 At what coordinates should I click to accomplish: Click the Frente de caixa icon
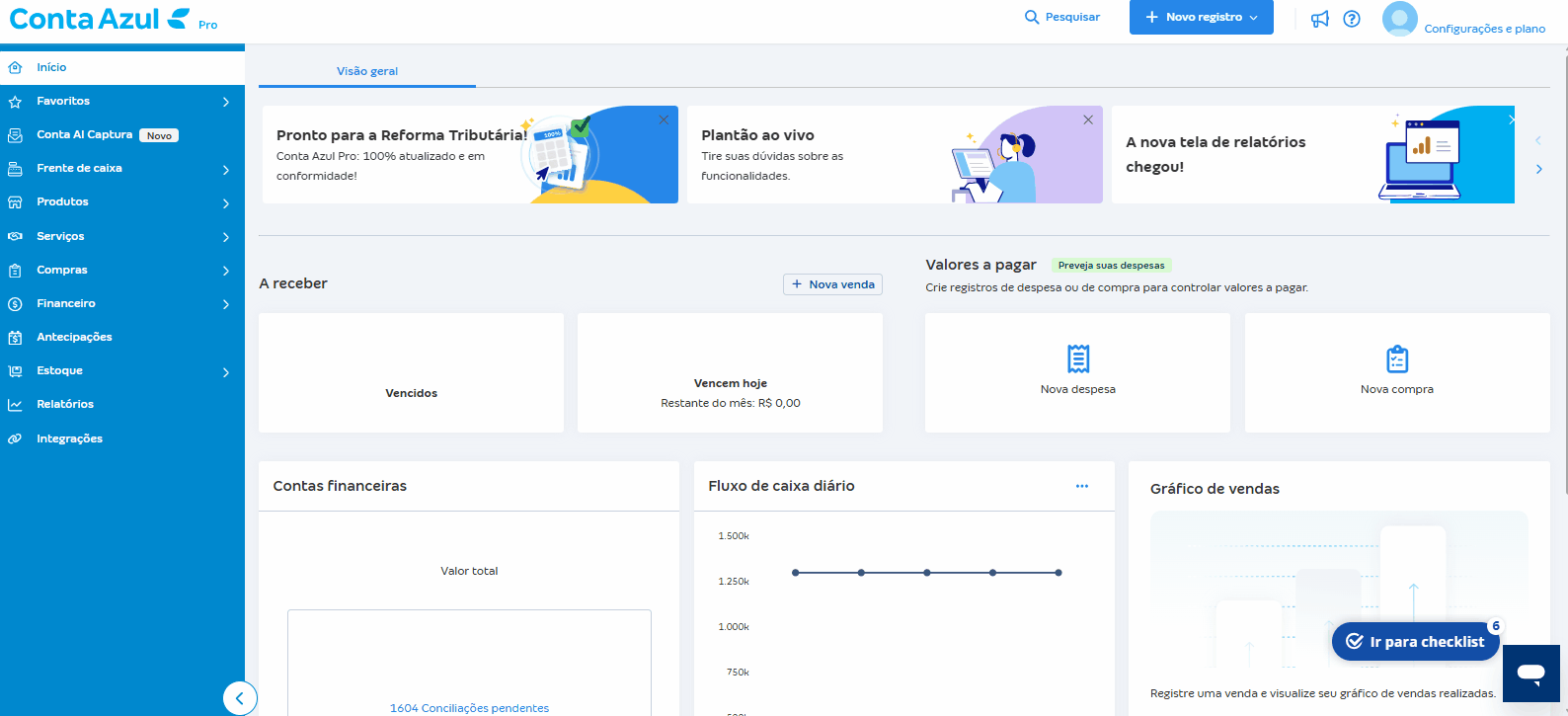point(15,169)
